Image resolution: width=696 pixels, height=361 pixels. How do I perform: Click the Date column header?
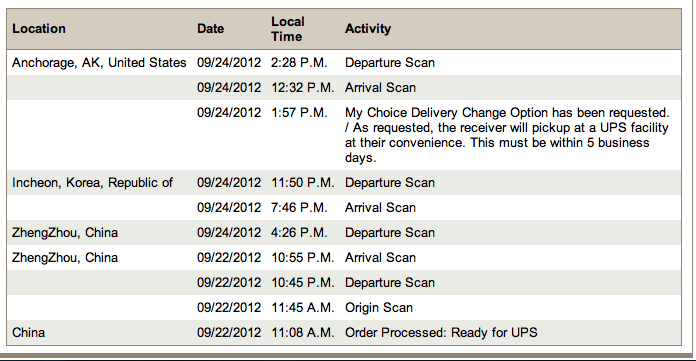[210, 29]
